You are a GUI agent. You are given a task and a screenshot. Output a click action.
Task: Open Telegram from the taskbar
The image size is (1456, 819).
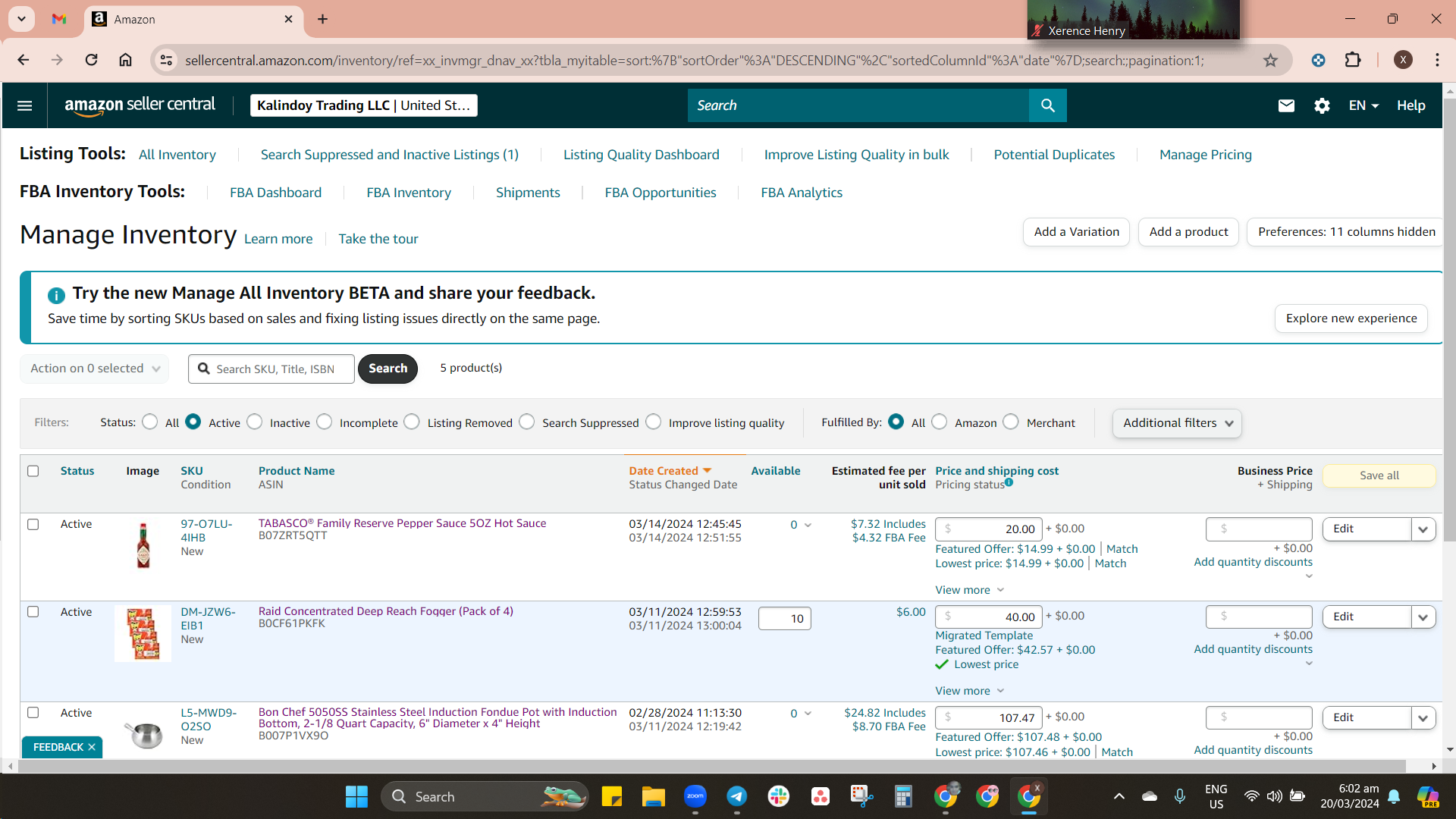point(736,796)
